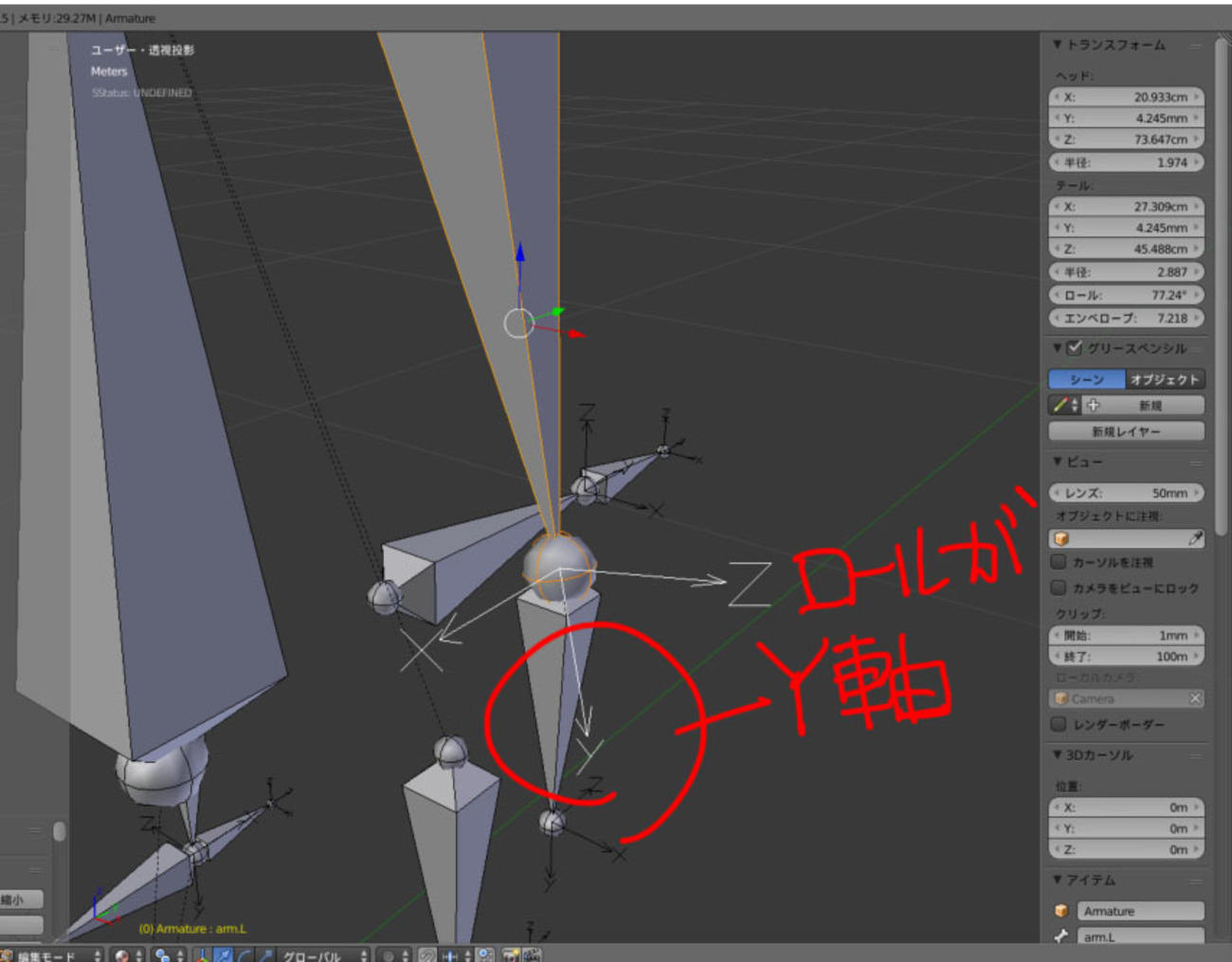Click the head Y value 4.245mm
This screenshot has height=962, width=1232.
pos(1127,118)
